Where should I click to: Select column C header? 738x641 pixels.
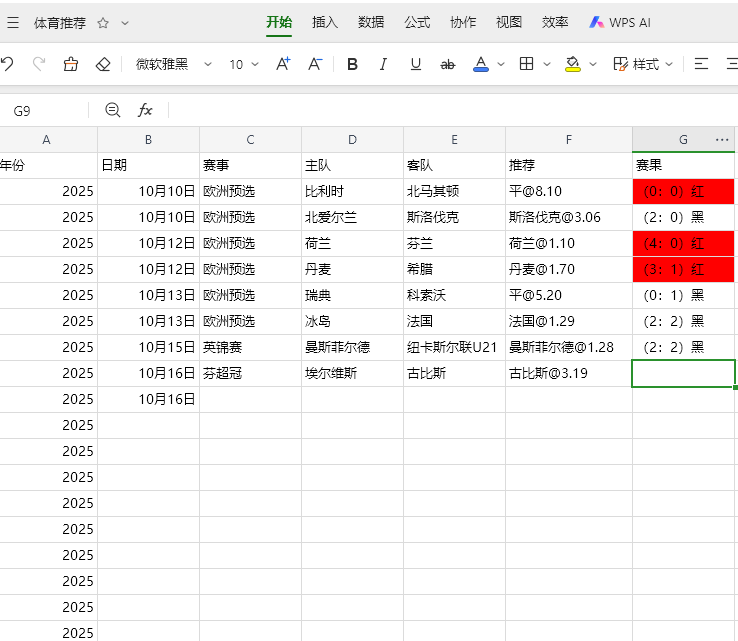pyautogui.click(x=250, y=140)
